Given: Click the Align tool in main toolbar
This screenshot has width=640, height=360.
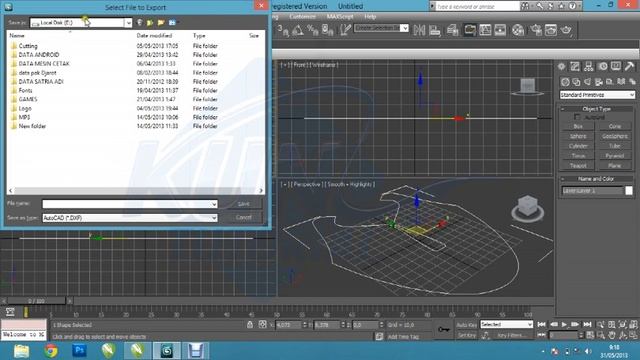Looking at the screenshot, I should pos(435,30).
